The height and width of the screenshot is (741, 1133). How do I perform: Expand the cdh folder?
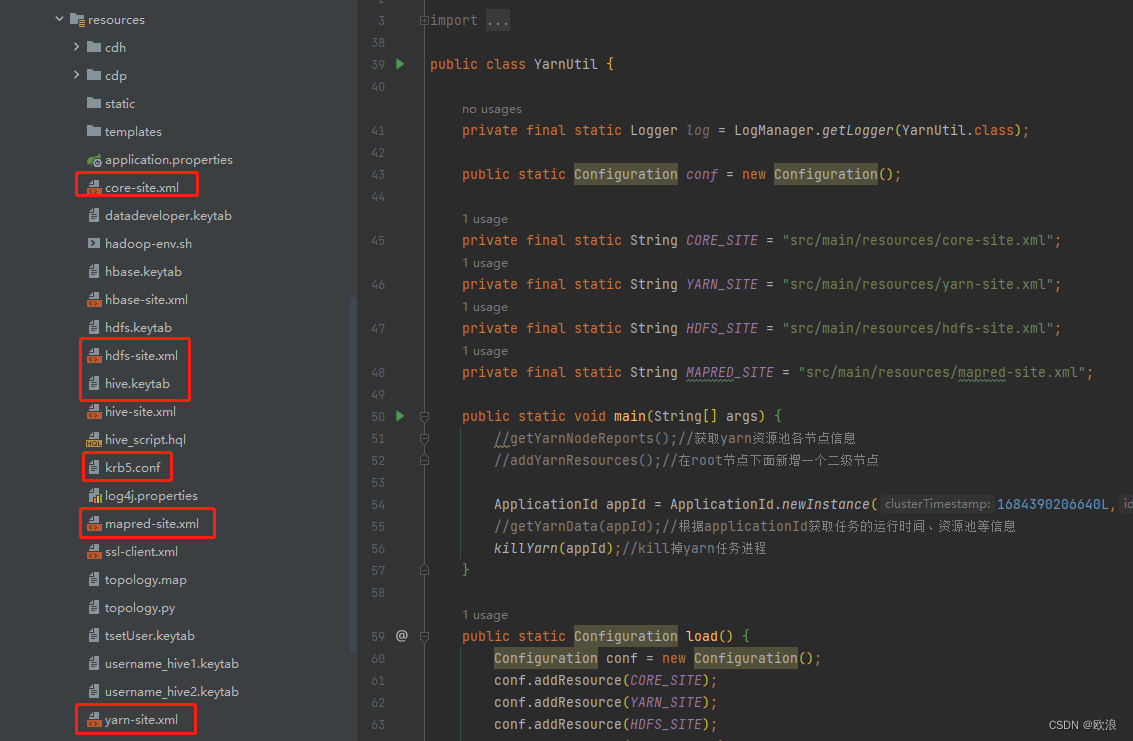76,47
